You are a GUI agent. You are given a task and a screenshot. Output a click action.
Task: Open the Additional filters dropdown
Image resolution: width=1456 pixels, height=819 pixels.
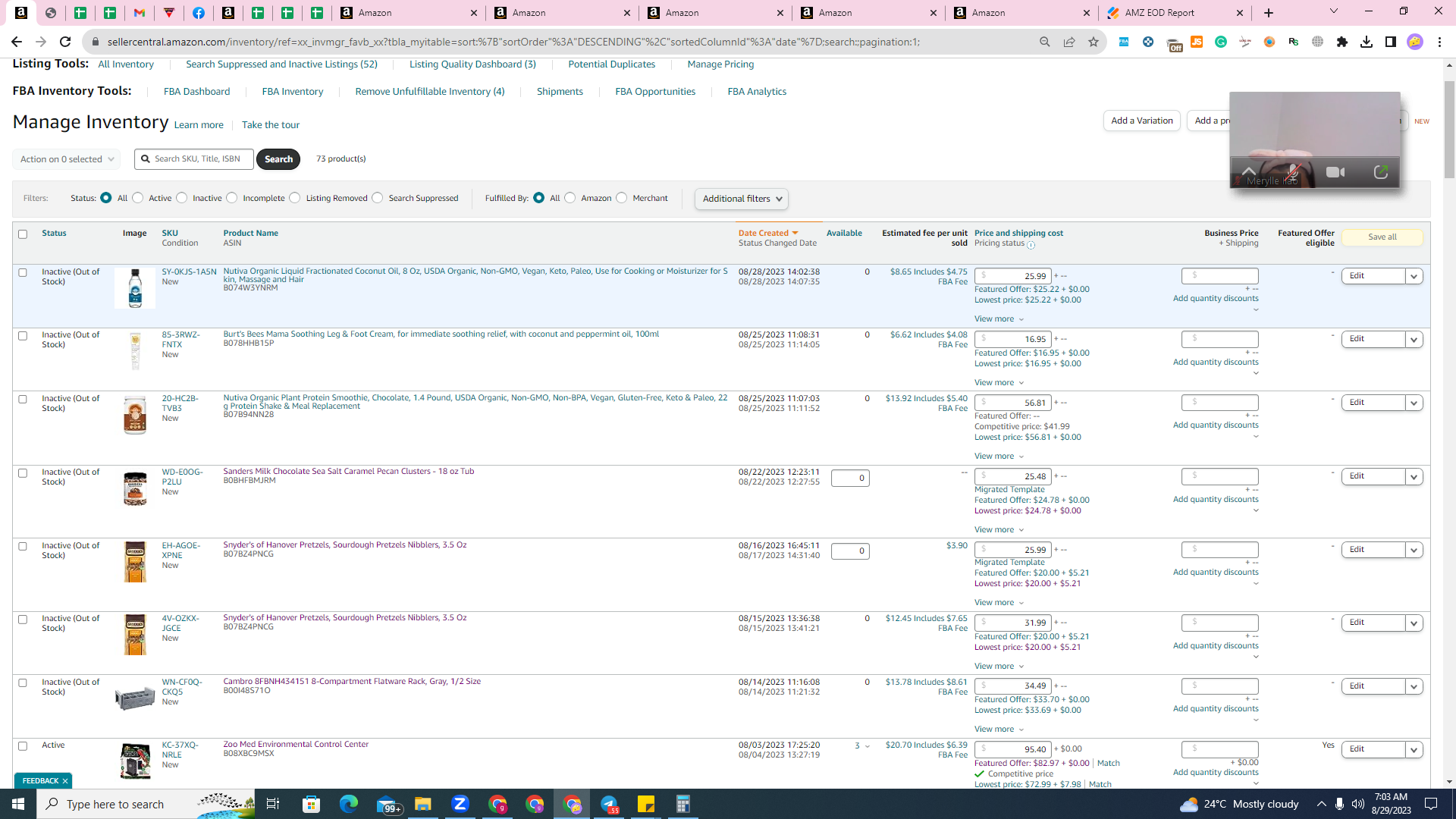click(742, 199)
